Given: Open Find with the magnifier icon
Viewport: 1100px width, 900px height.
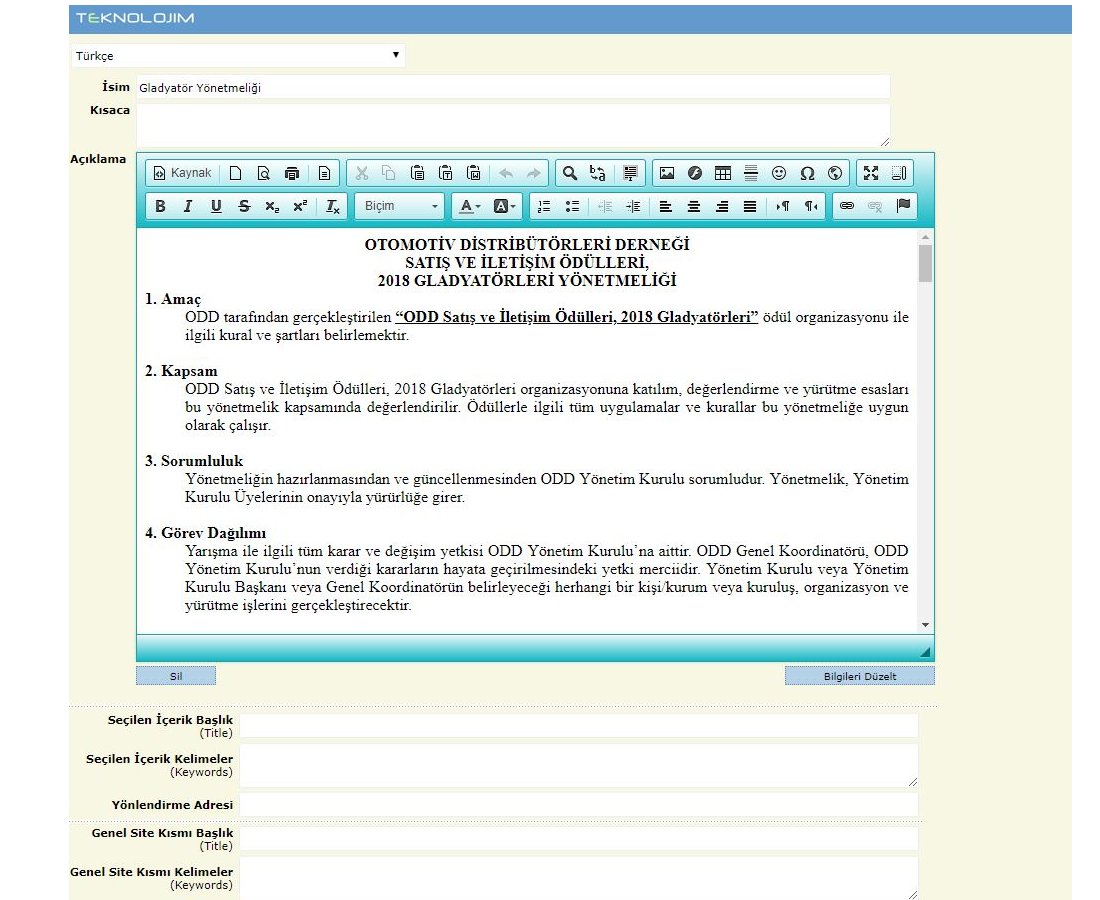Looking at the screenshot, I should point(570,173).
